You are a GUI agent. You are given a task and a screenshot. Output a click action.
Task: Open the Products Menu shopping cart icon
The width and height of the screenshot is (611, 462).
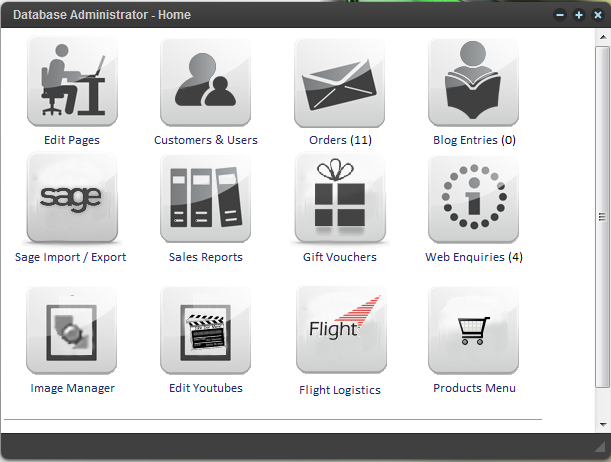(473, 330)
